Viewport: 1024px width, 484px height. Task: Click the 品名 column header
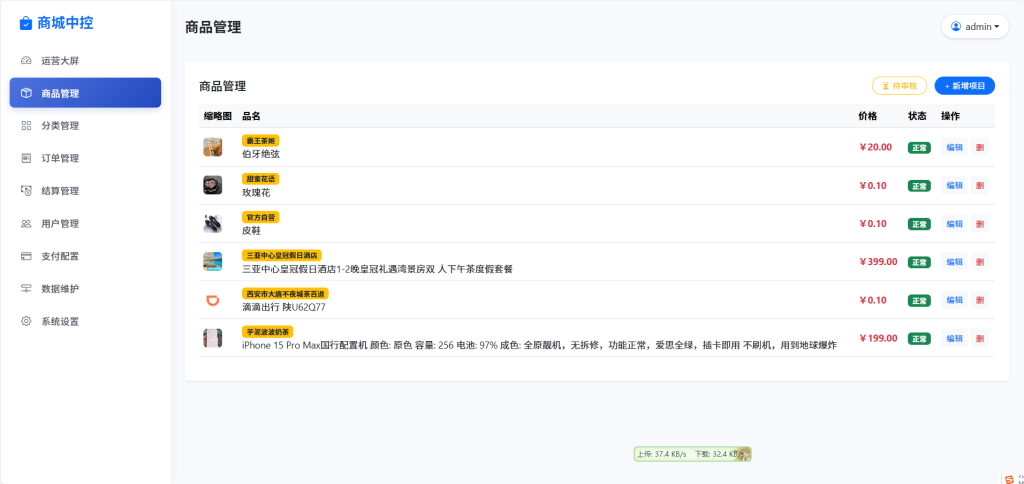251,116
